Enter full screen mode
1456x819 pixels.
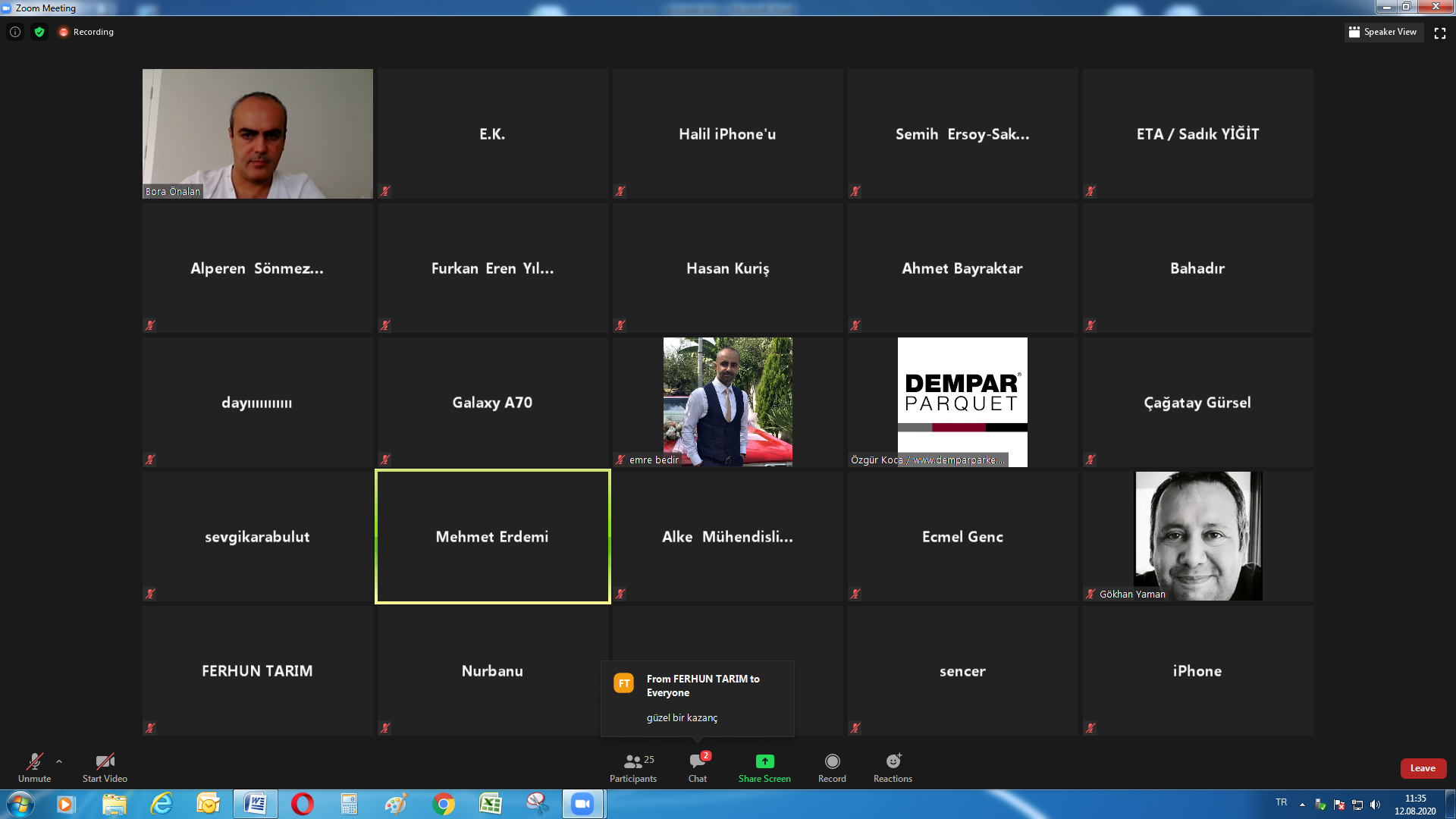coord(1440,33)
